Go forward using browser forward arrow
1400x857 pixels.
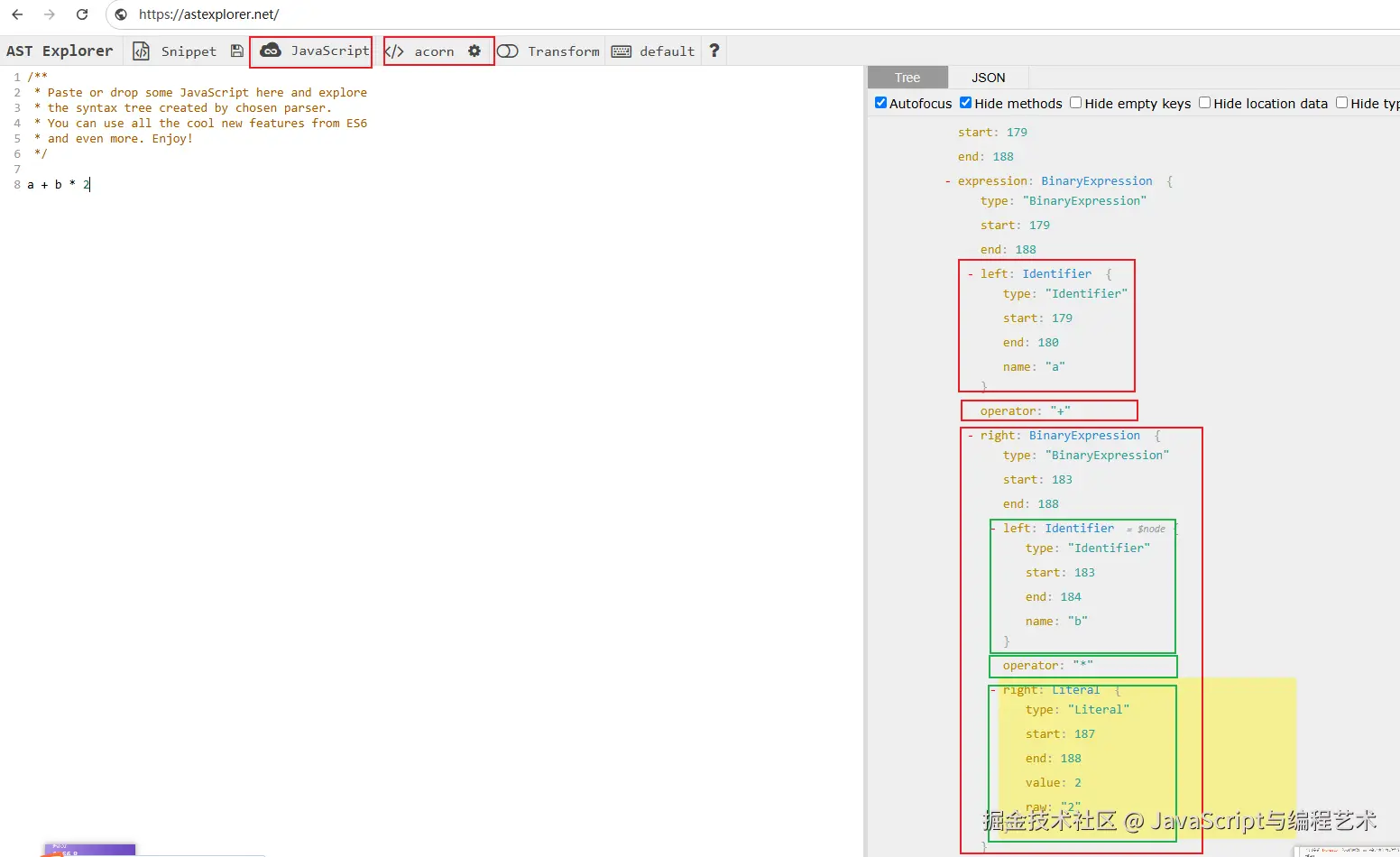coord(50,14)
